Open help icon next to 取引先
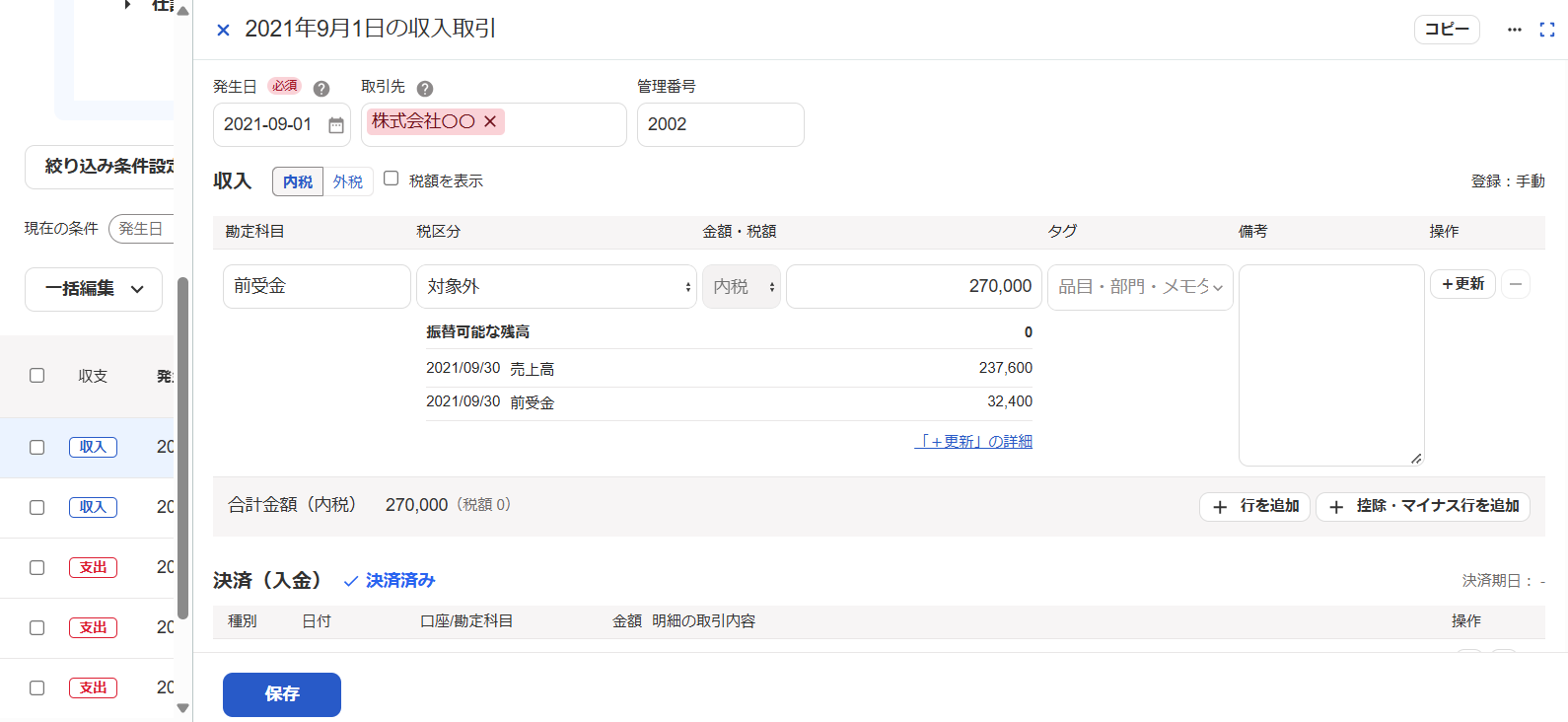Screen dimensions: 1568x722 pyautogui.click(x=425, y=89)
